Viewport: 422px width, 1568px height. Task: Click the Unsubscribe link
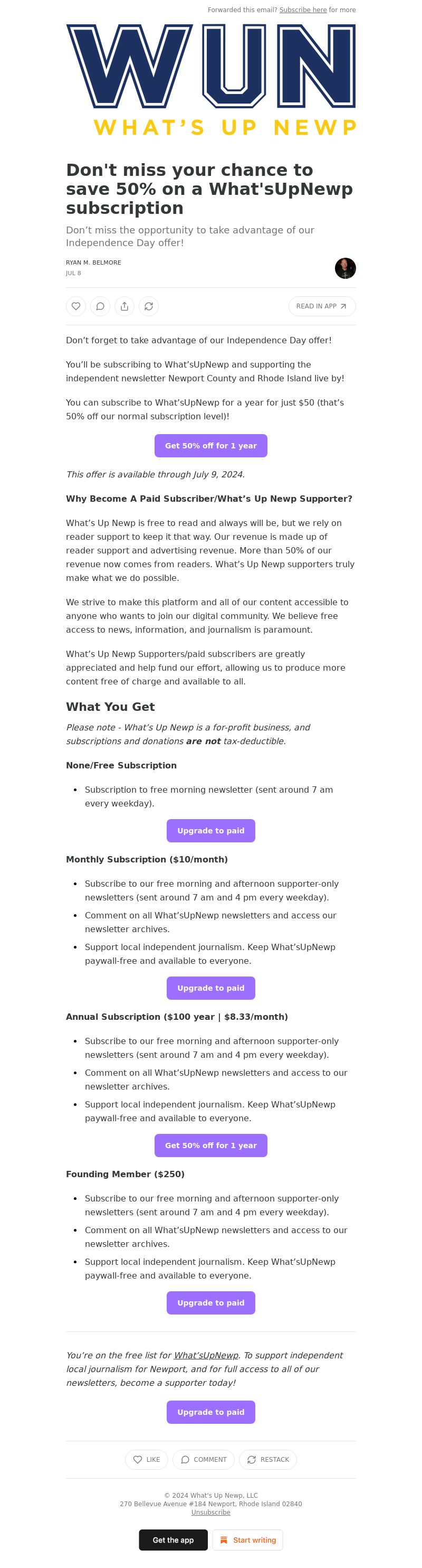pos(211,1512)
